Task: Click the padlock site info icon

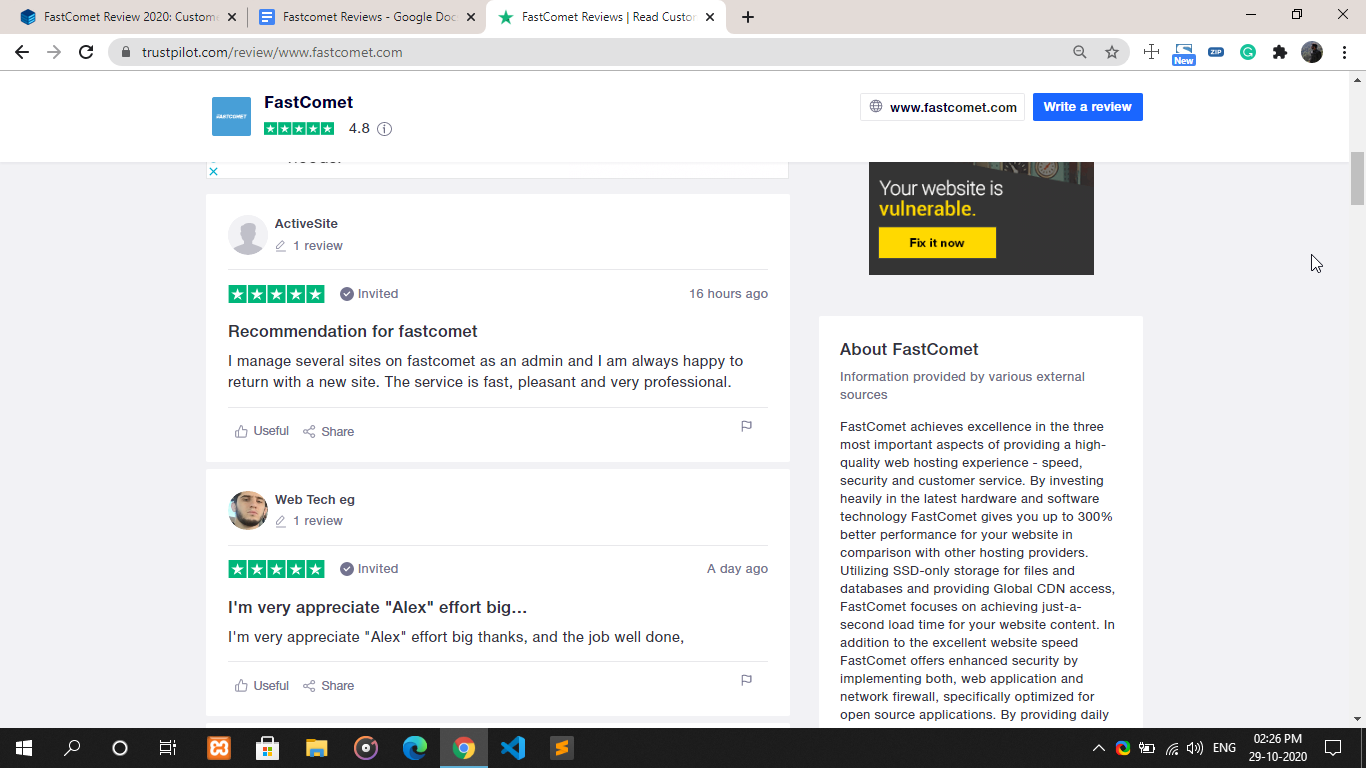Action: [x=126, y=52]
